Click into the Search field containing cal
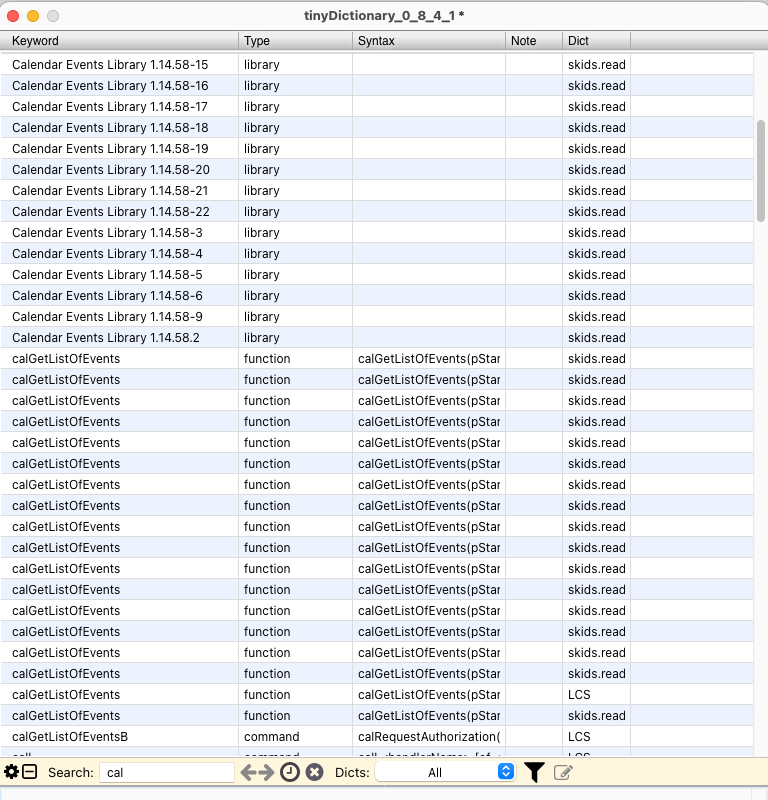This screenshot has height=800, width=768. click(166, 772)
